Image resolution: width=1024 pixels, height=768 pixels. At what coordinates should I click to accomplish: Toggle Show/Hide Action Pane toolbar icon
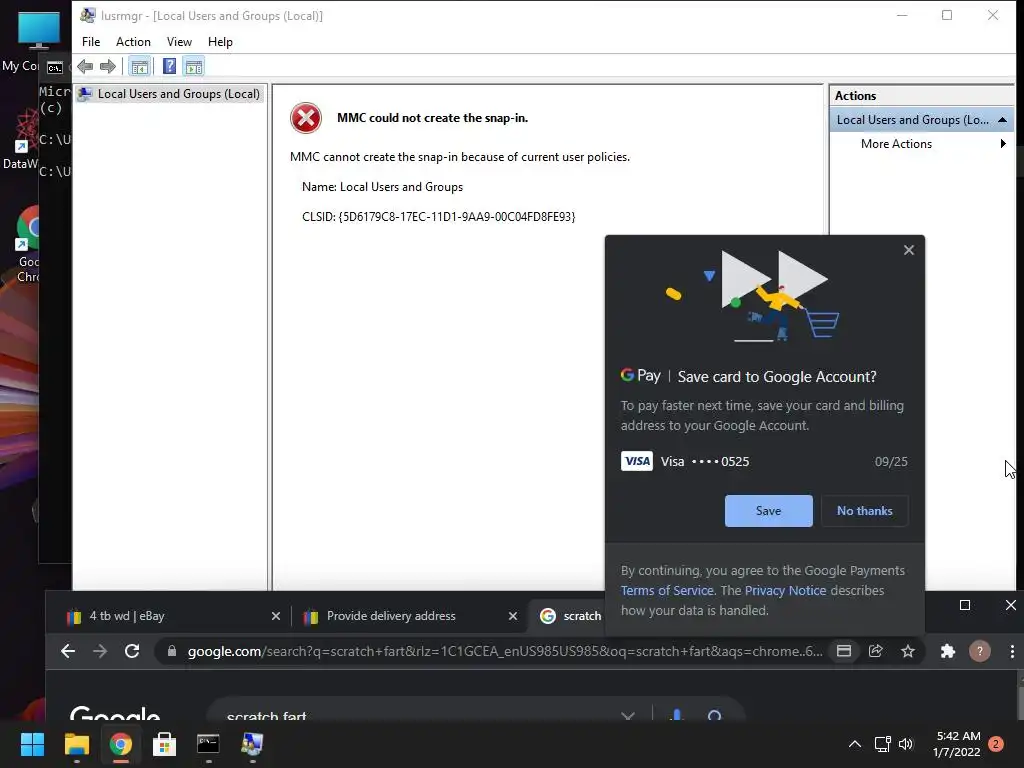coord(194,67)
